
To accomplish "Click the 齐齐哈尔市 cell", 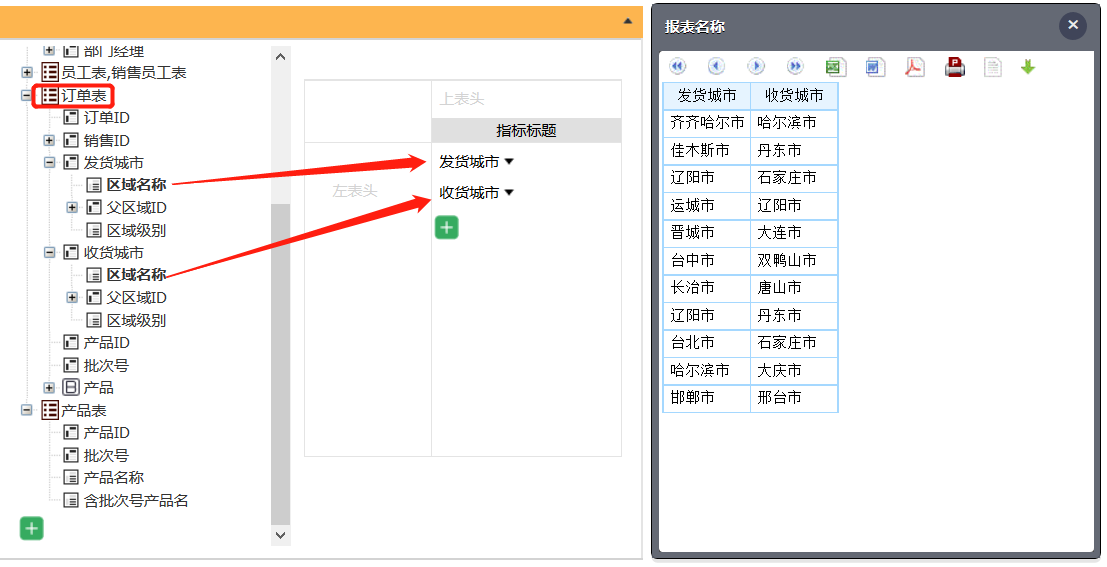I will tap(707, 123).
